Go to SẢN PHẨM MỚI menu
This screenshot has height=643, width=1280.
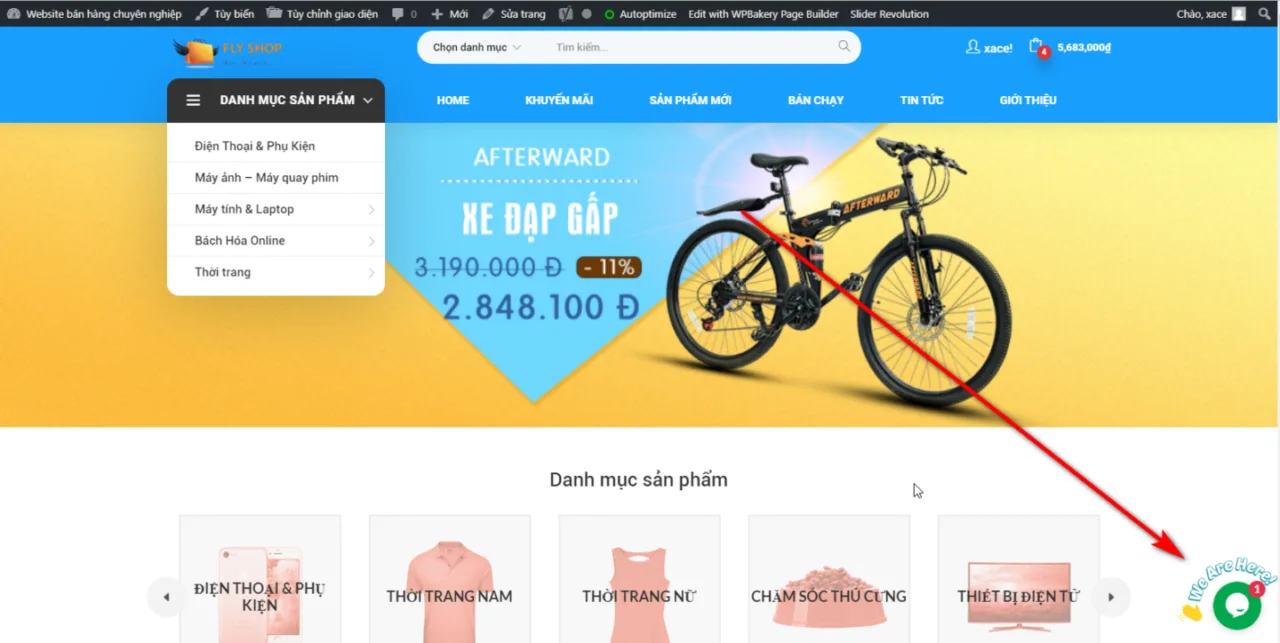[x=690, y=100]
